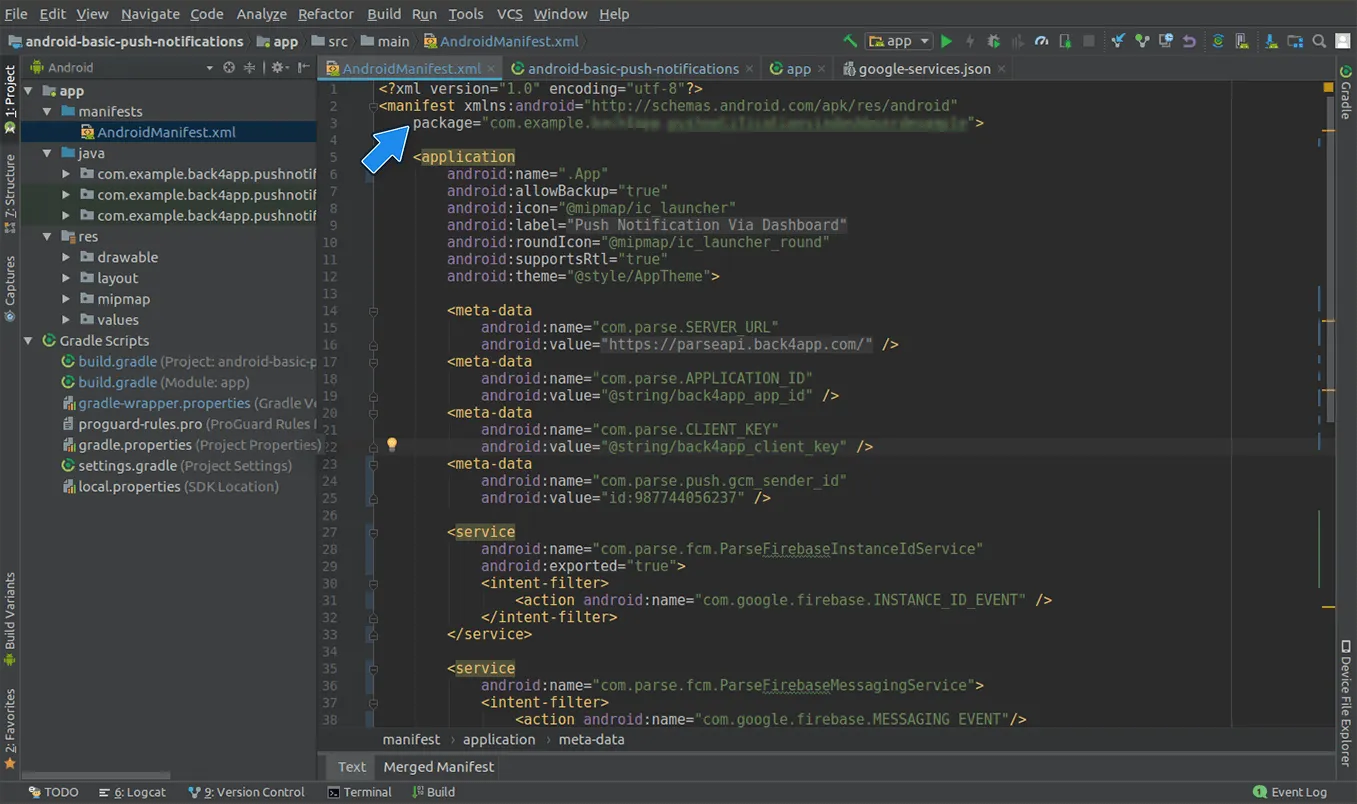Open the Event Log
Viewport: 1357px width, 804px height.
coord(1290,792)
